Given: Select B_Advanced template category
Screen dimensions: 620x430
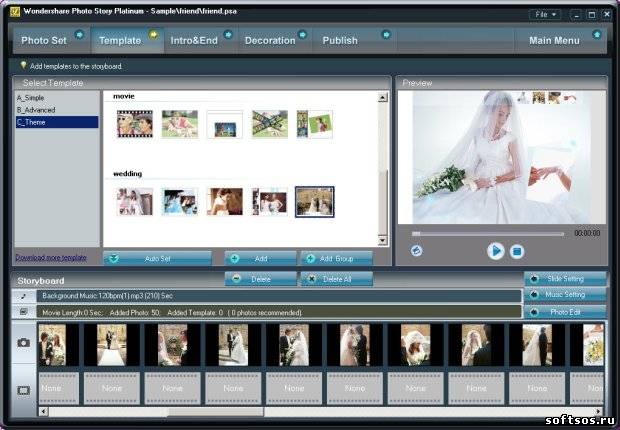Looking at the screenshot, I should click(36, 110).
